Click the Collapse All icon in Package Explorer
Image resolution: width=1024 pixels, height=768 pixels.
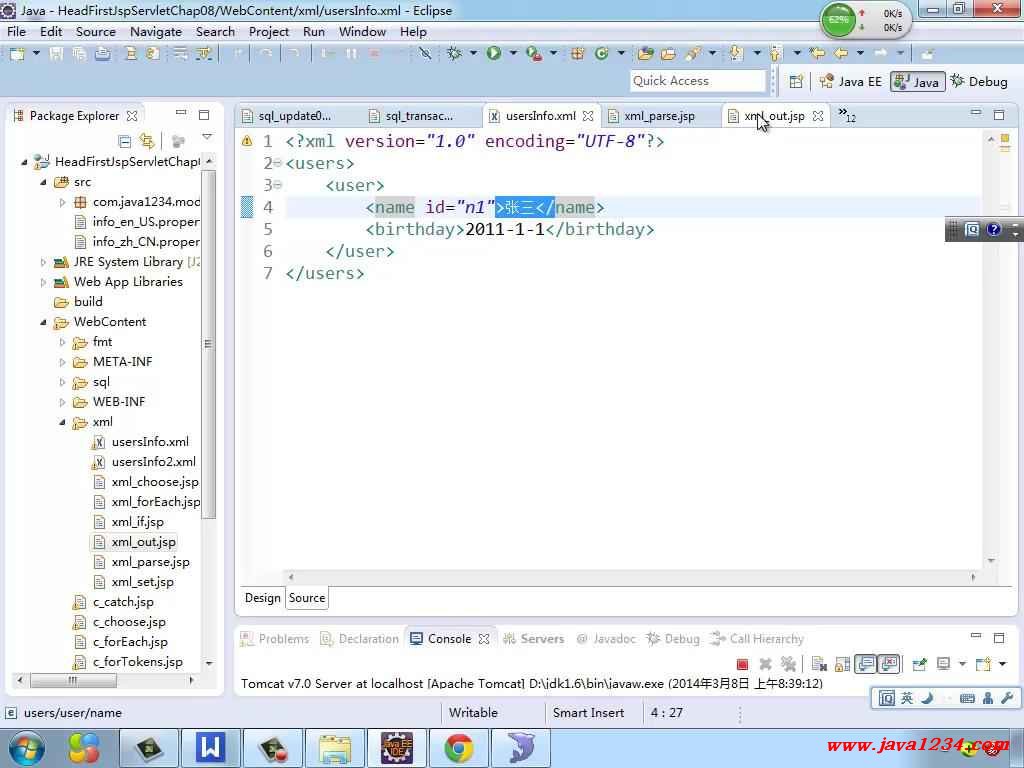[125, 141]
